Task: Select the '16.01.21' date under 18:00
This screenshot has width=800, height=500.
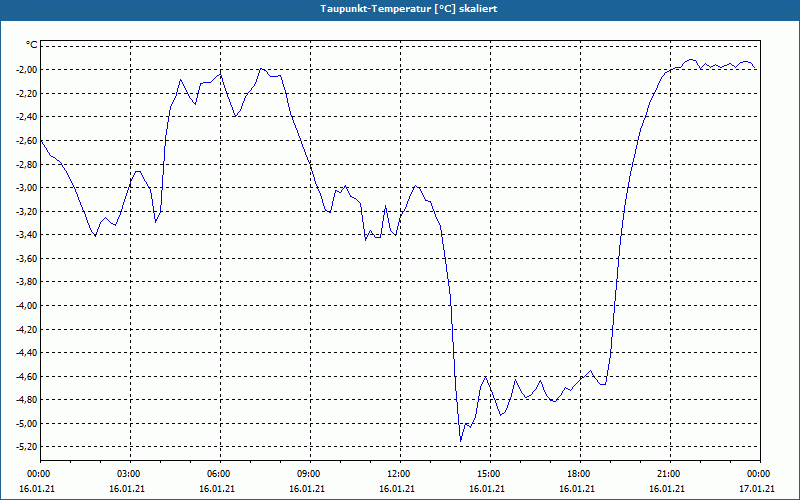Action: coord(577,489)
